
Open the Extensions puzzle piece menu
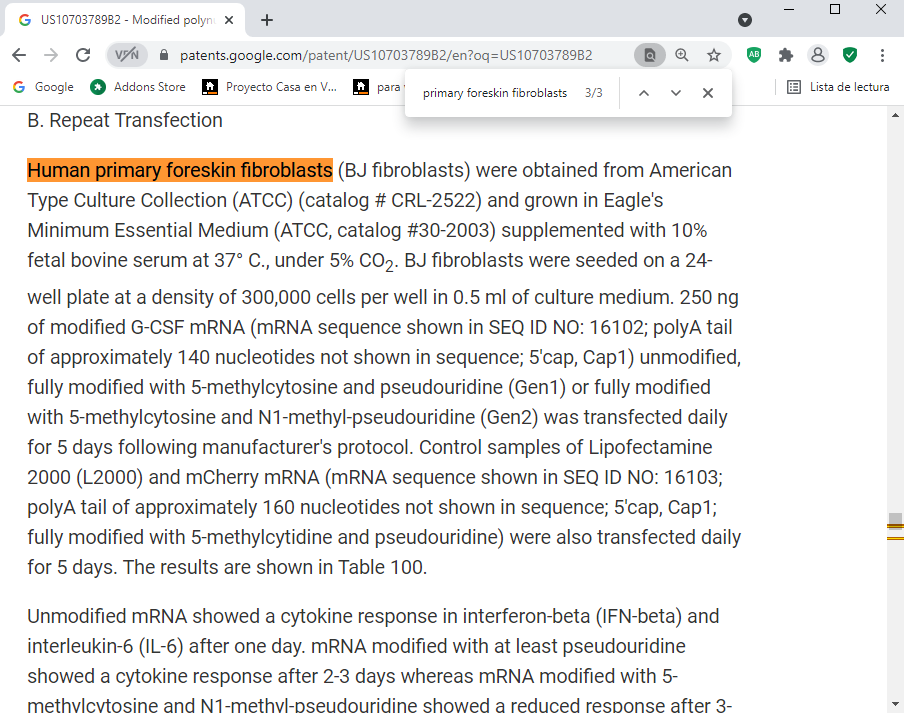[x=786, y=55]
